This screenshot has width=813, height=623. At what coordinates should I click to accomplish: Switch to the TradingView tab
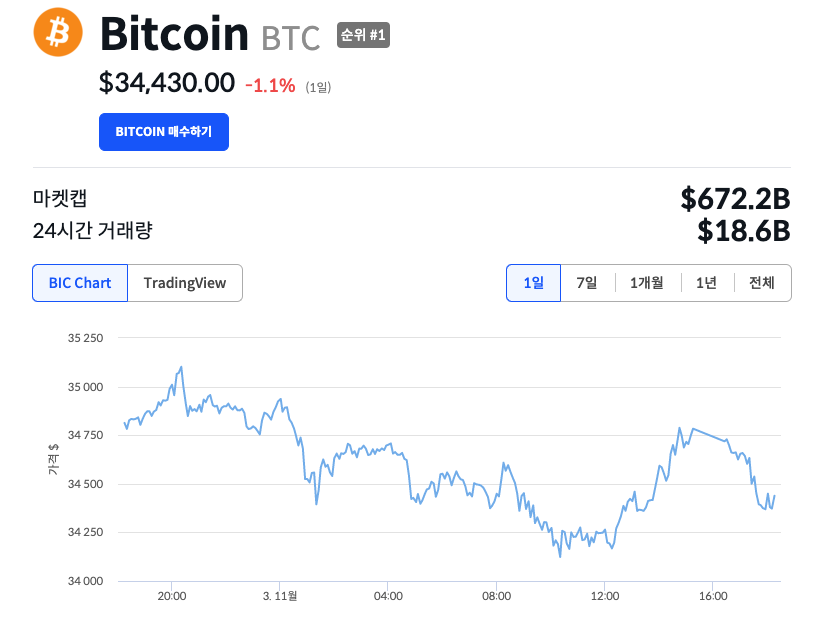[185, 283]
